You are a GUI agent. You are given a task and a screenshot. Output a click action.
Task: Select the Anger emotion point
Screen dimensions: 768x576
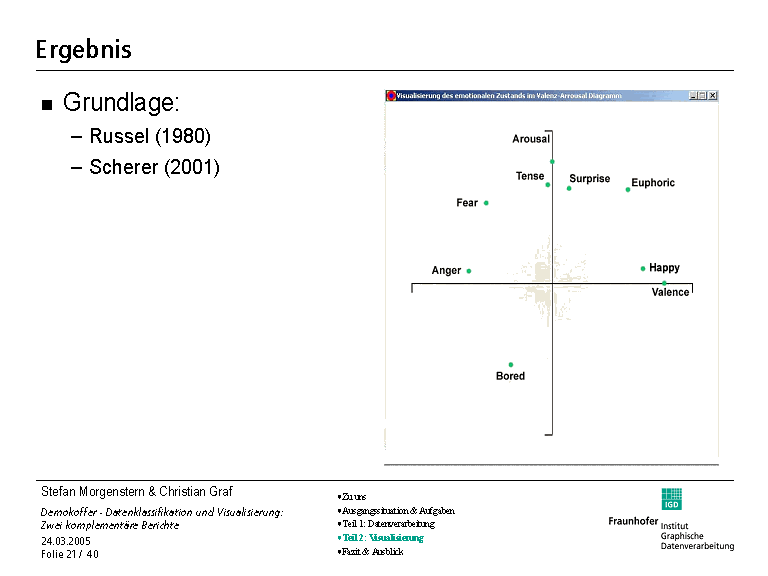coord(468,271)
